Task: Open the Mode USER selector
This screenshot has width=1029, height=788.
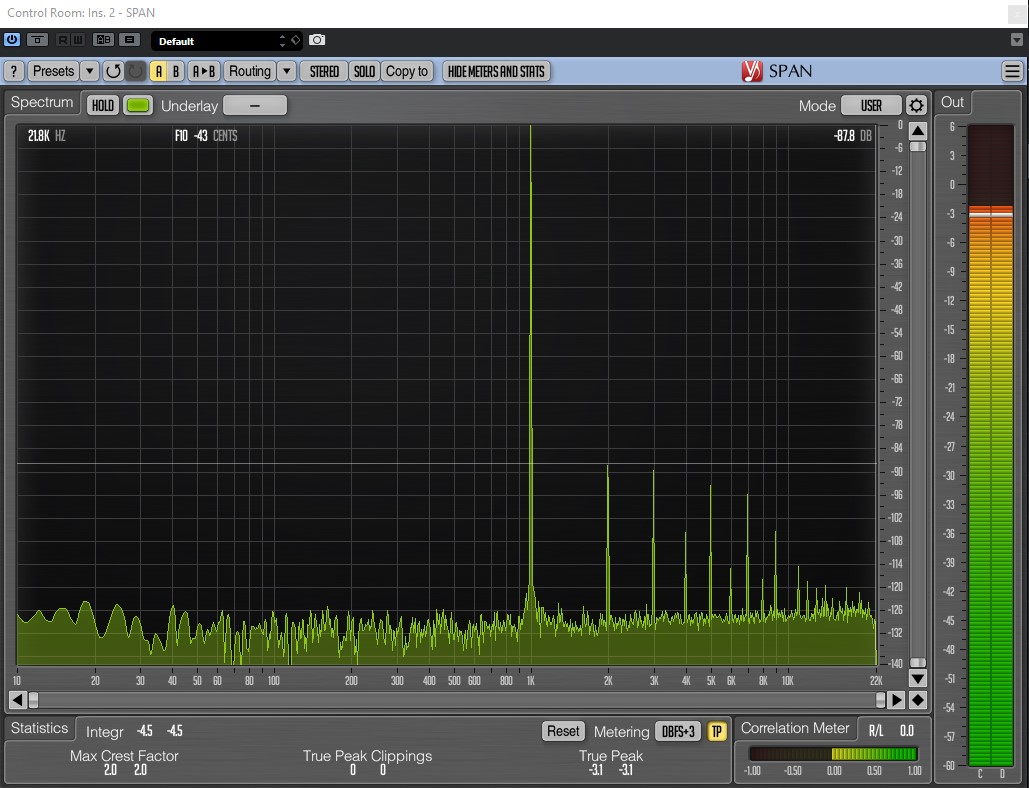Action: pyautogui.click(x=871, y=105)
